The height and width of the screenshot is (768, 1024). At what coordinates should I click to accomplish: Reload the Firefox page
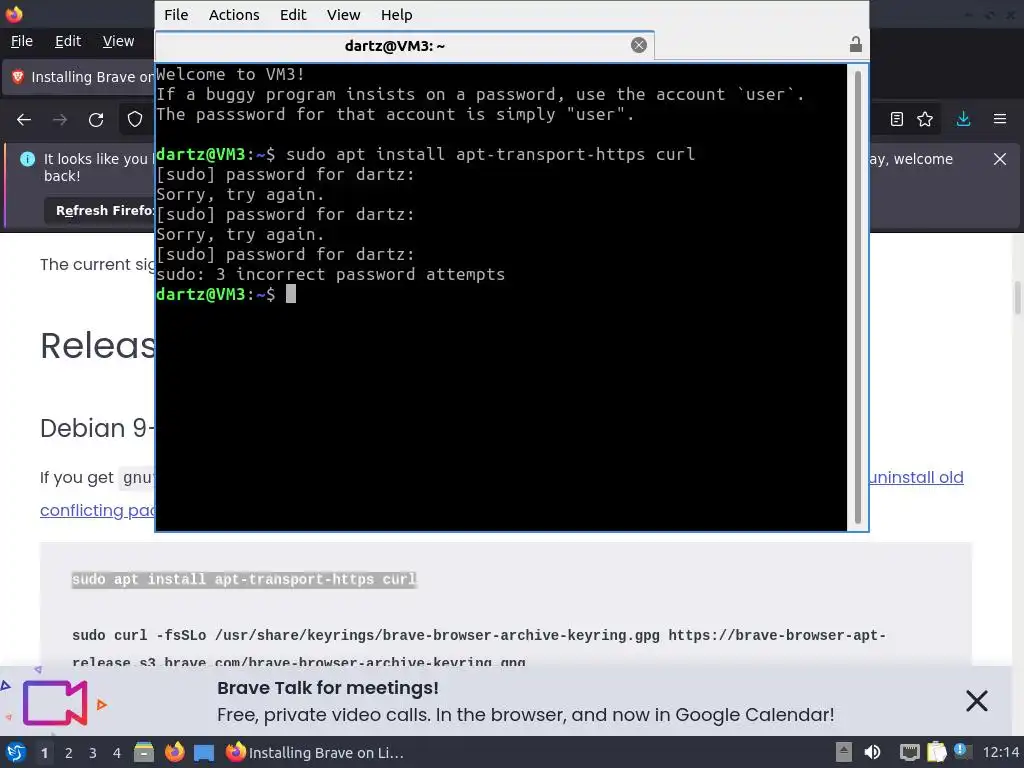coord(96,120)
